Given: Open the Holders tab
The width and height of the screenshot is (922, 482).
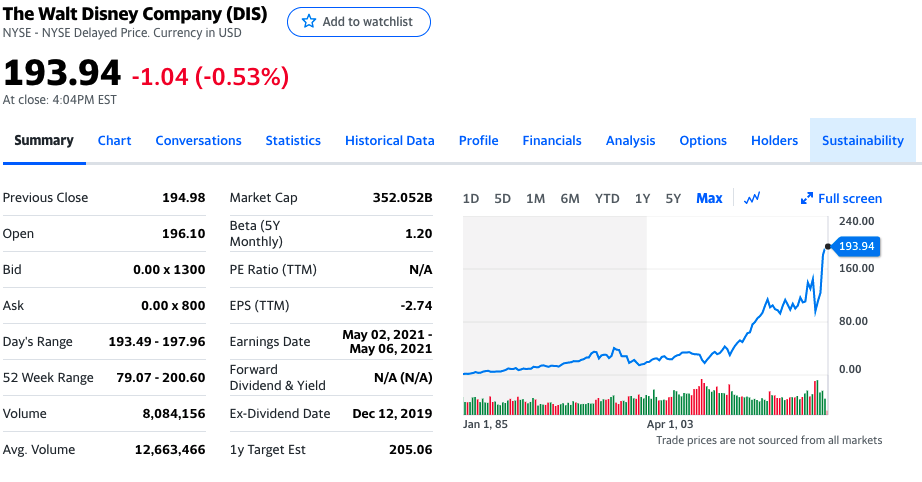Looking at the screenshot, I should [774, 140].
